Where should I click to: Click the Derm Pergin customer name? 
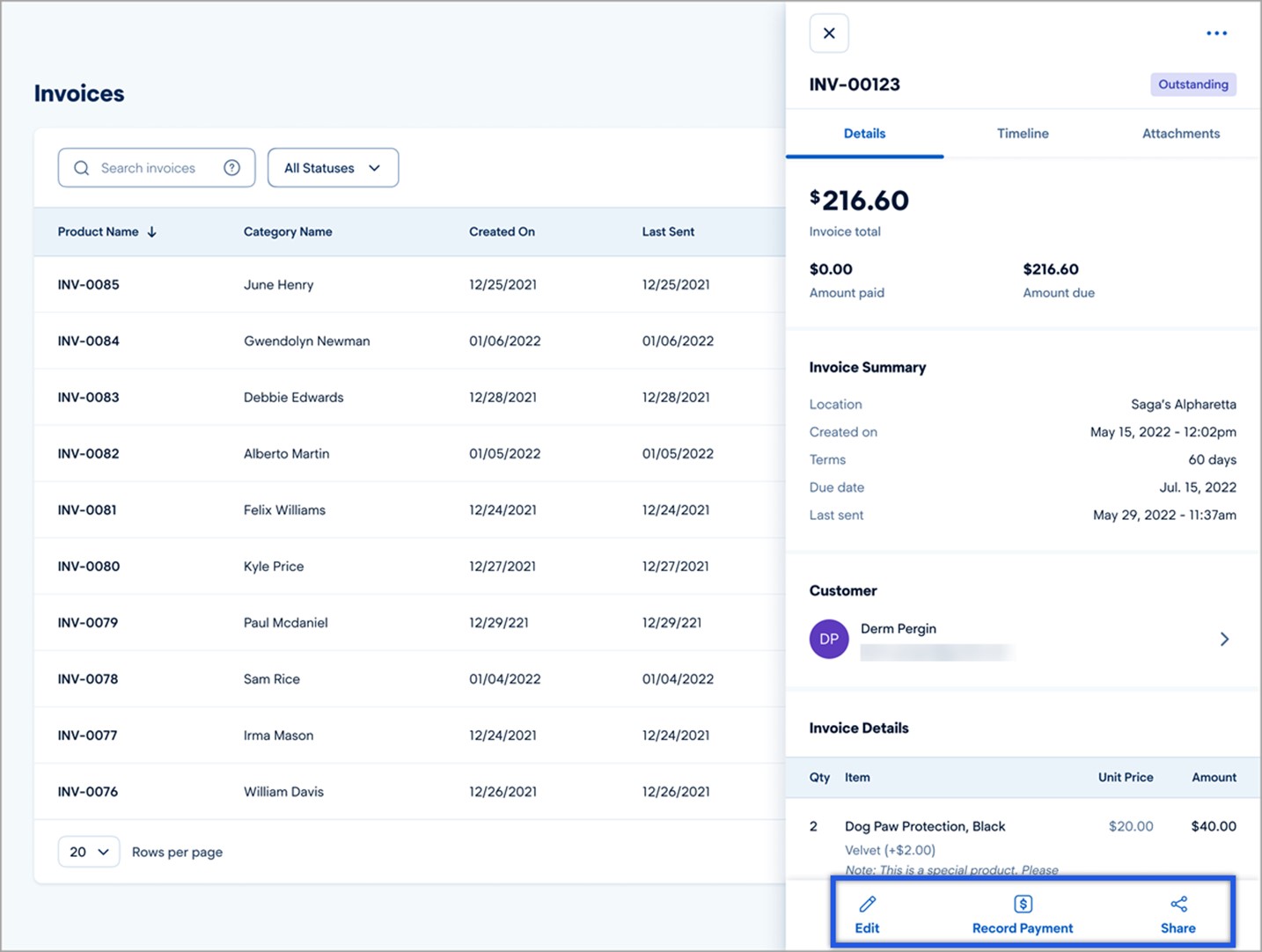pos(899,628)
